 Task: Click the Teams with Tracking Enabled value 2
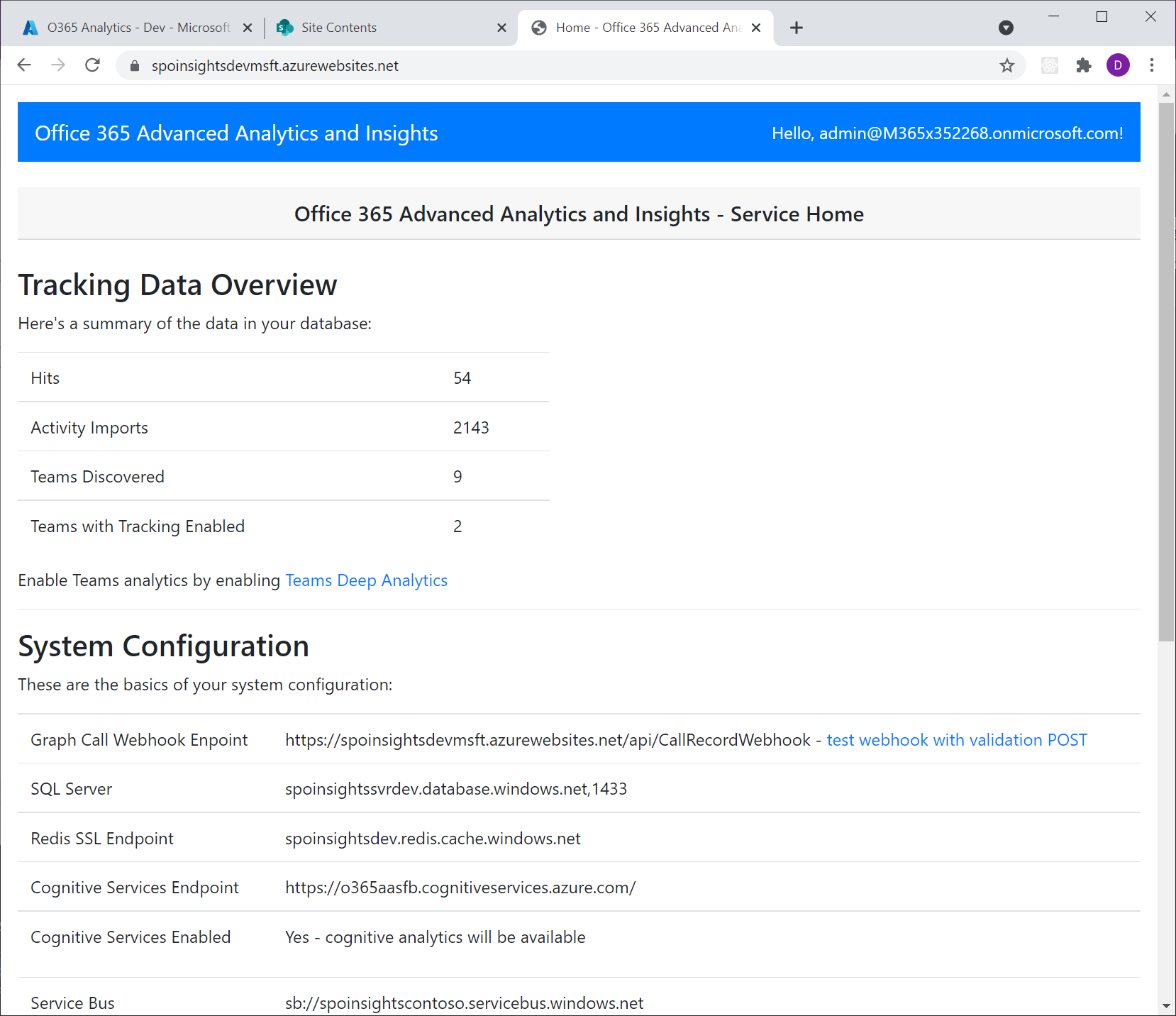457,526
